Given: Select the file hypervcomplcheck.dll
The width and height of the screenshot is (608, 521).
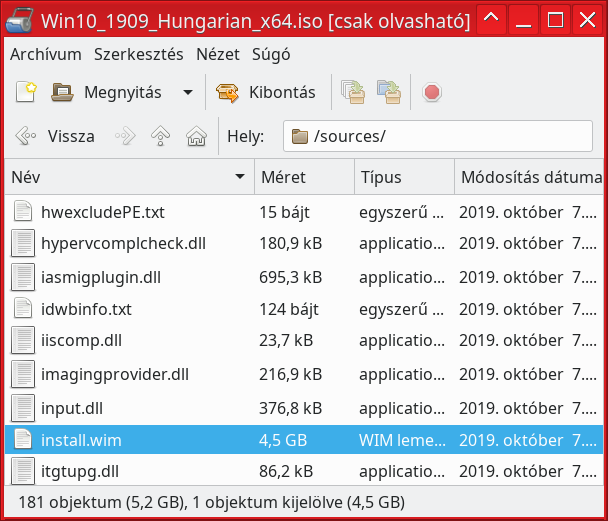Looking at the screenshot, I should tap(123, 243).
